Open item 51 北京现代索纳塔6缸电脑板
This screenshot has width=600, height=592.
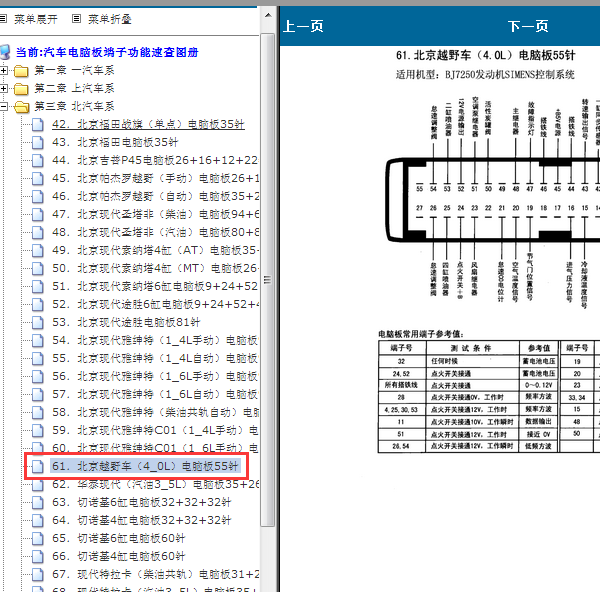(155, 286)
